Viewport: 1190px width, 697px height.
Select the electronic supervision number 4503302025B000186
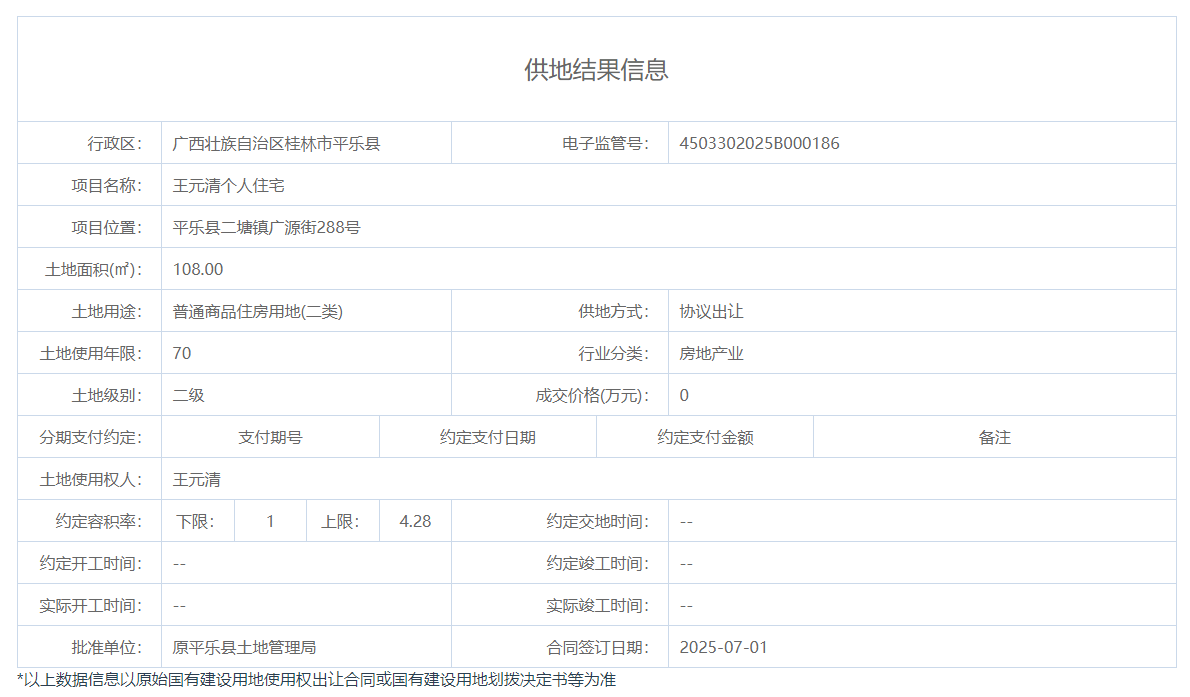point(759,143)
